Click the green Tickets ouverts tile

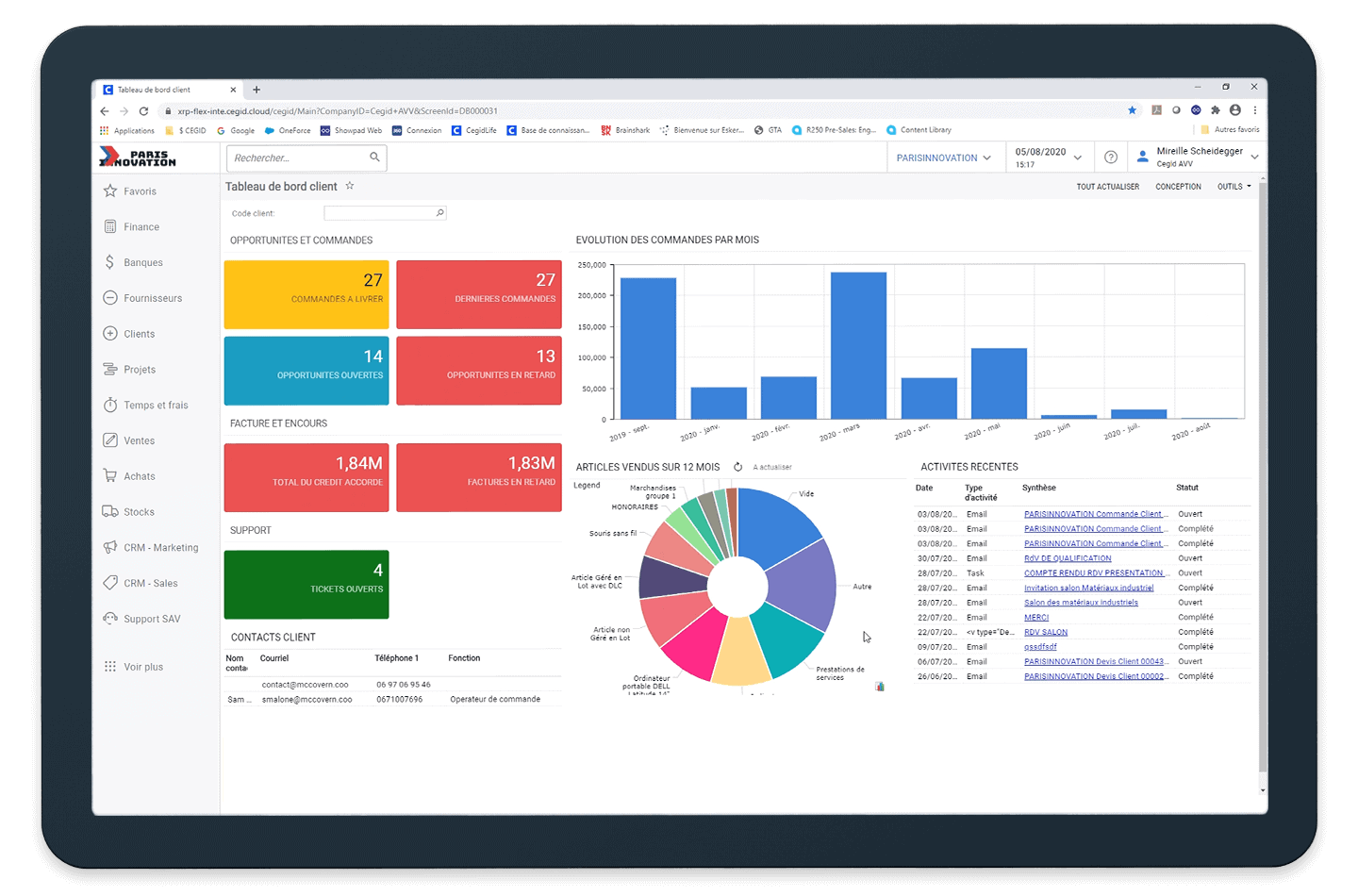point(306,585)
